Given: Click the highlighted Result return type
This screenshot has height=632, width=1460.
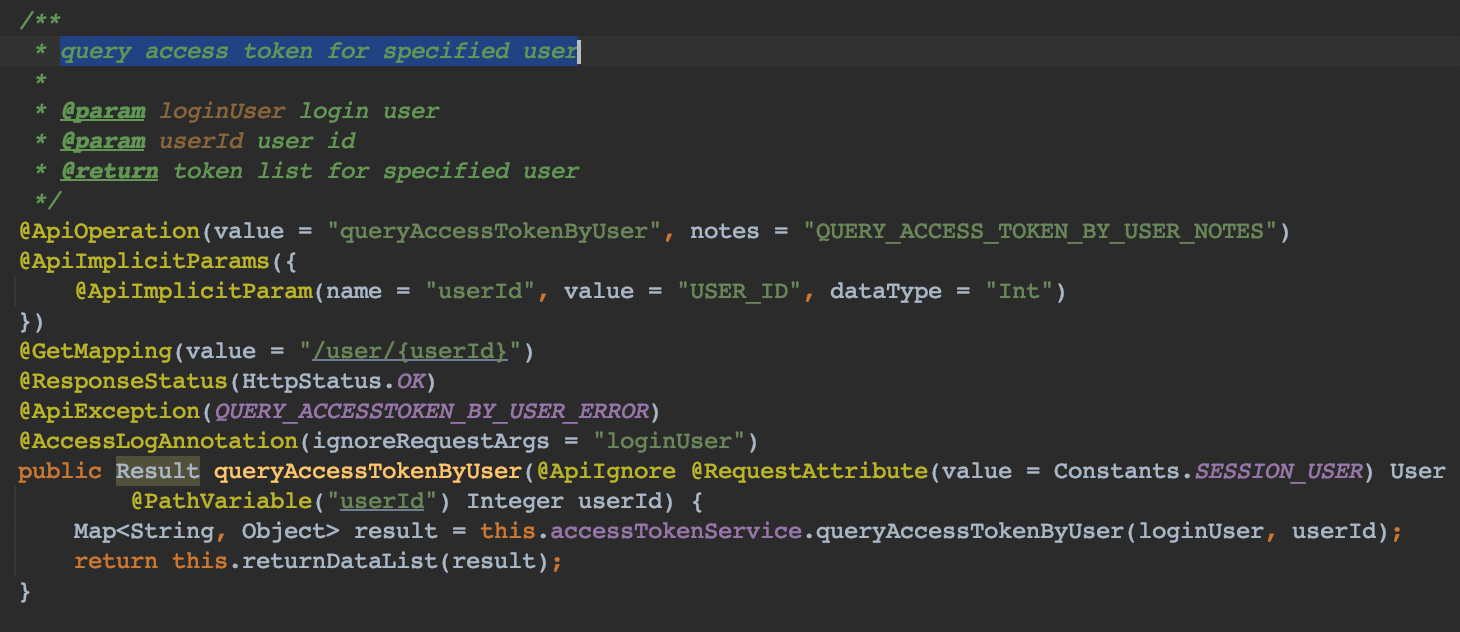Looking at the screenshot, I should (158, 471).
